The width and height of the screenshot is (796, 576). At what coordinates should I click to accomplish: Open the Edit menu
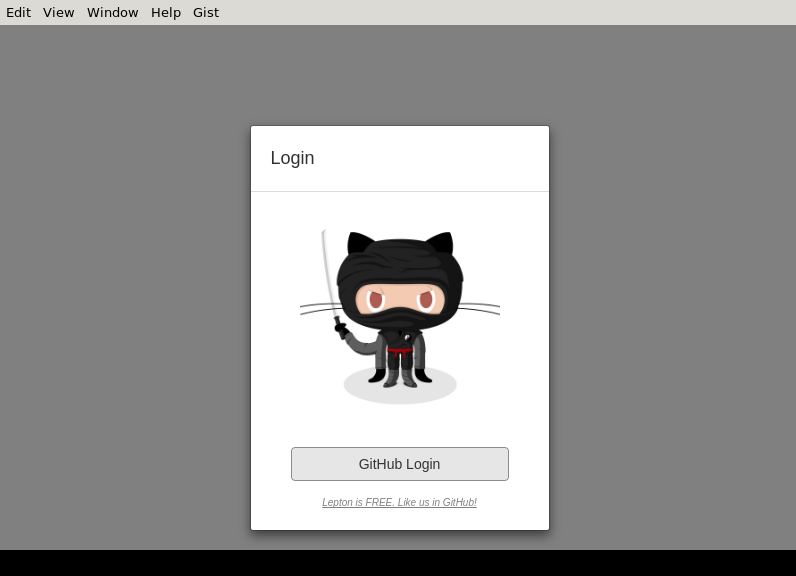click(18, 12)
